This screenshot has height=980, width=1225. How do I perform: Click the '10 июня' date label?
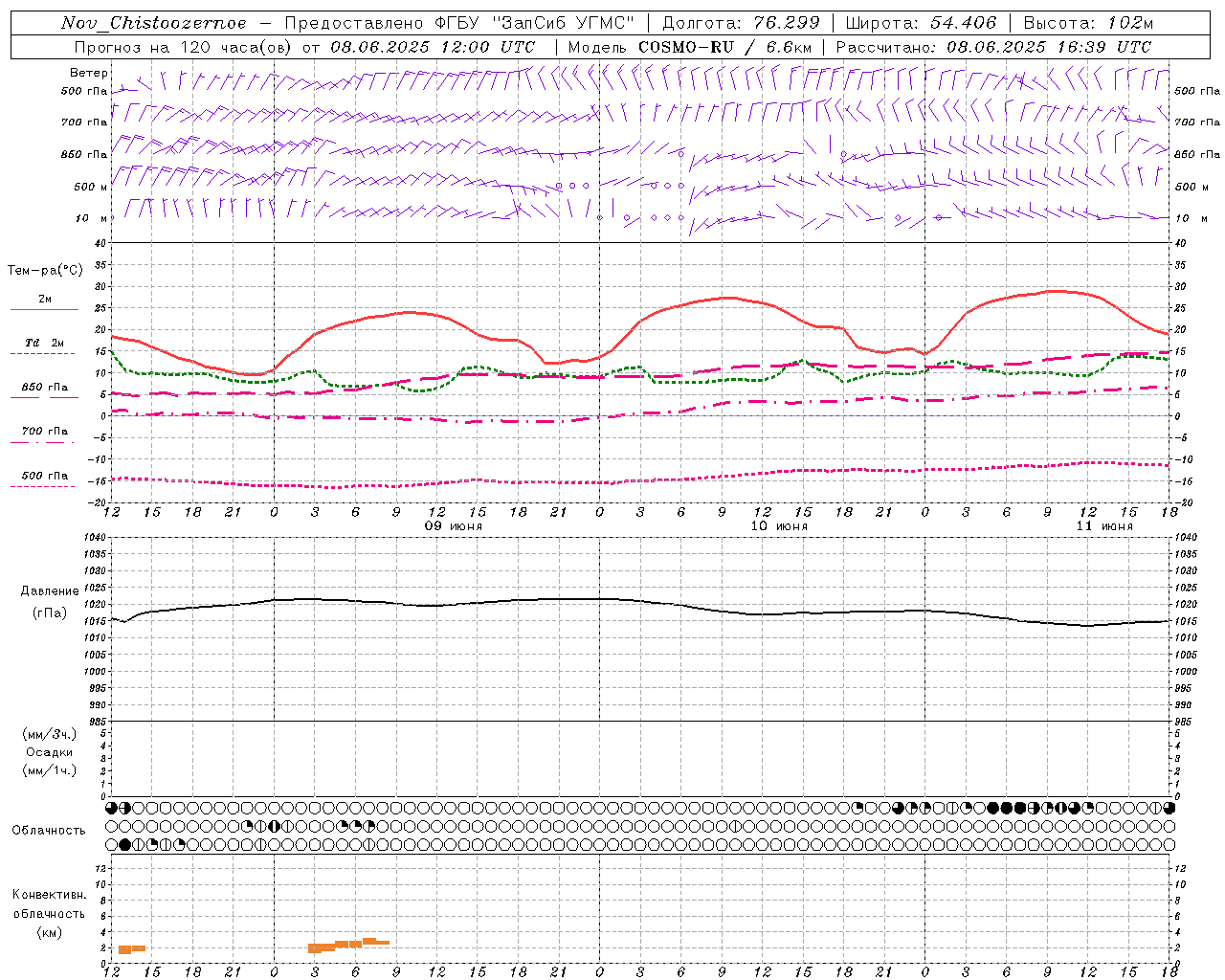pyautogui.click(x=778, y=526)
